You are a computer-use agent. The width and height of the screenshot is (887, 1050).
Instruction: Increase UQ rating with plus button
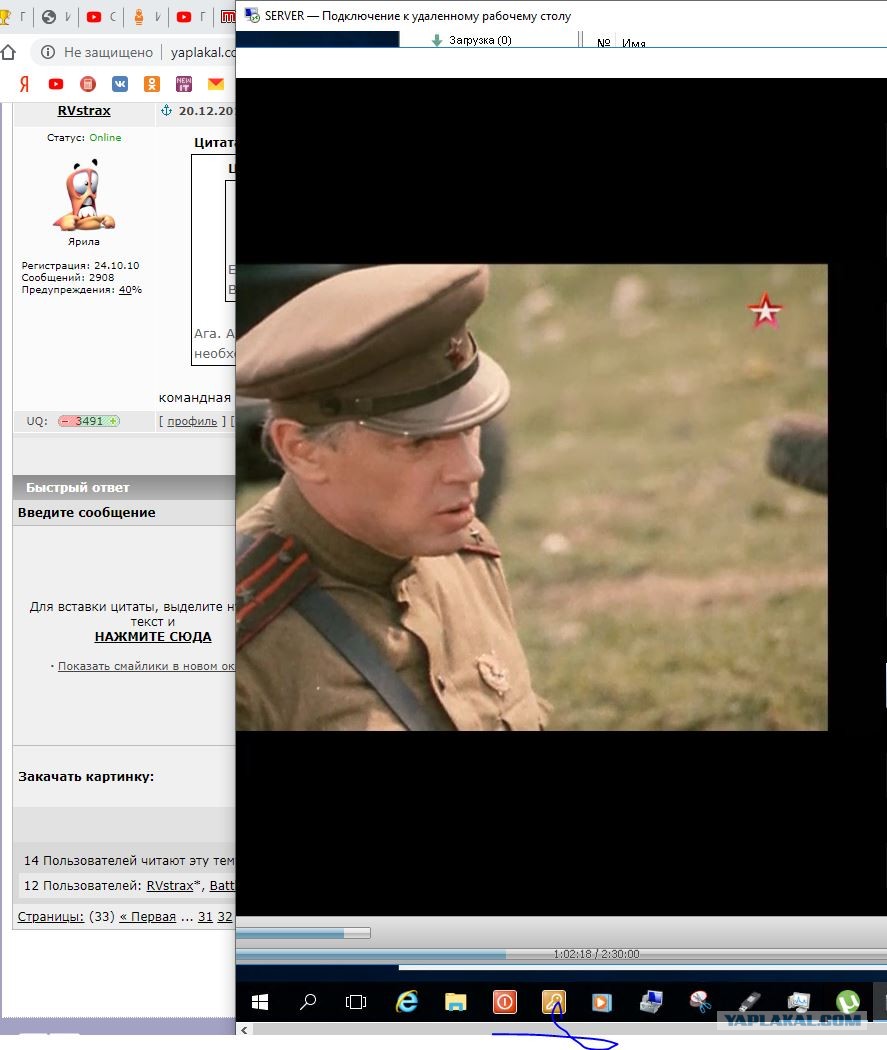point(113,421)
